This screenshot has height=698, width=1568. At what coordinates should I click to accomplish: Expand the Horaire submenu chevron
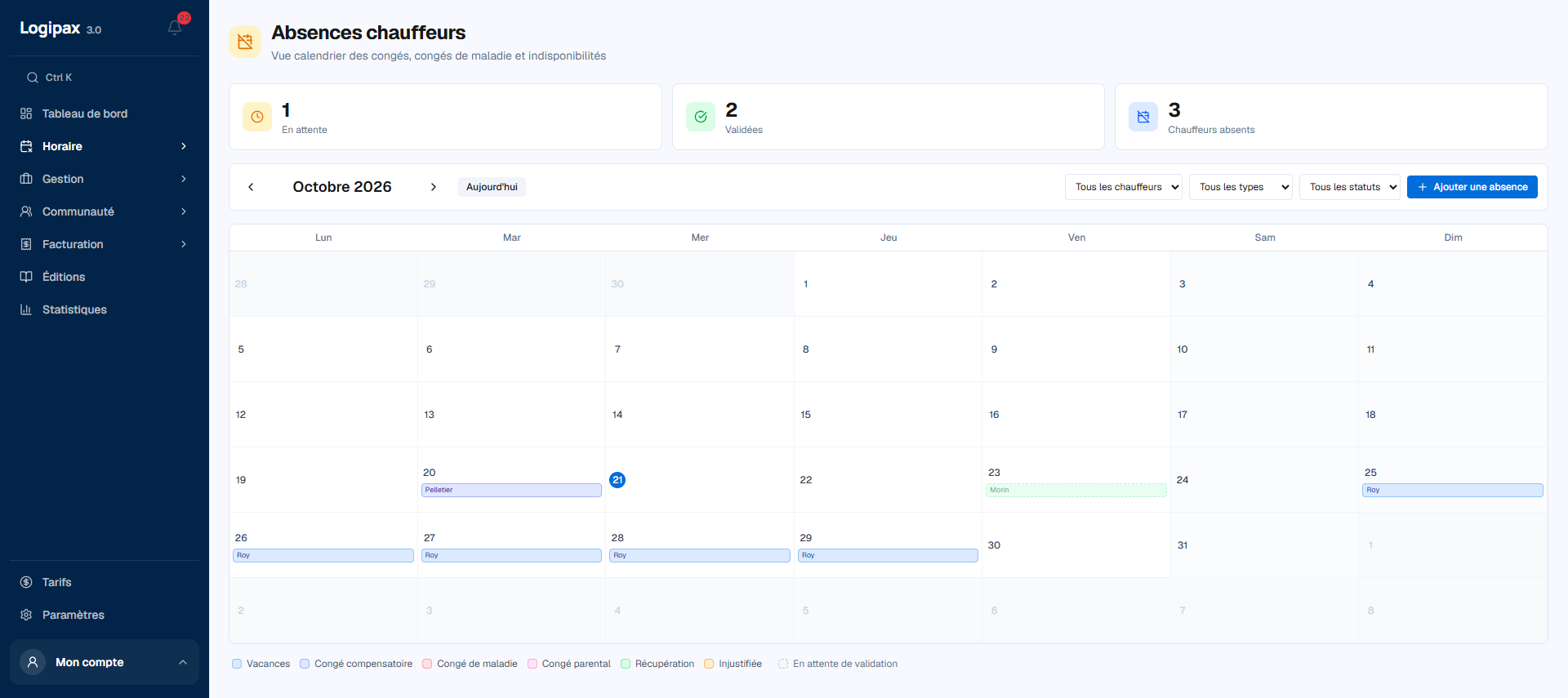pyautogui.click(x=184, y=146)
